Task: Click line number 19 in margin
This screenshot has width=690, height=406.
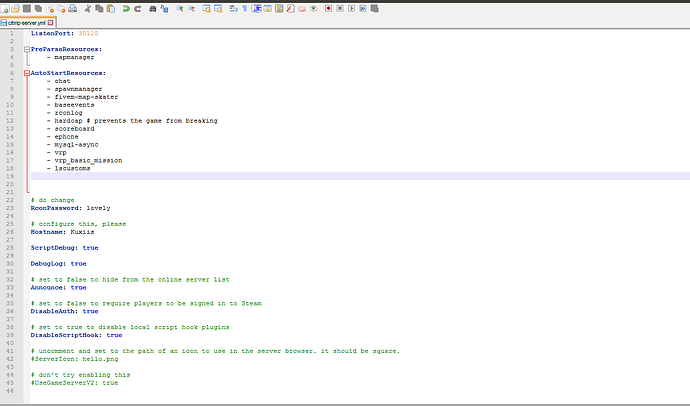Action: (x=10, y=176)
